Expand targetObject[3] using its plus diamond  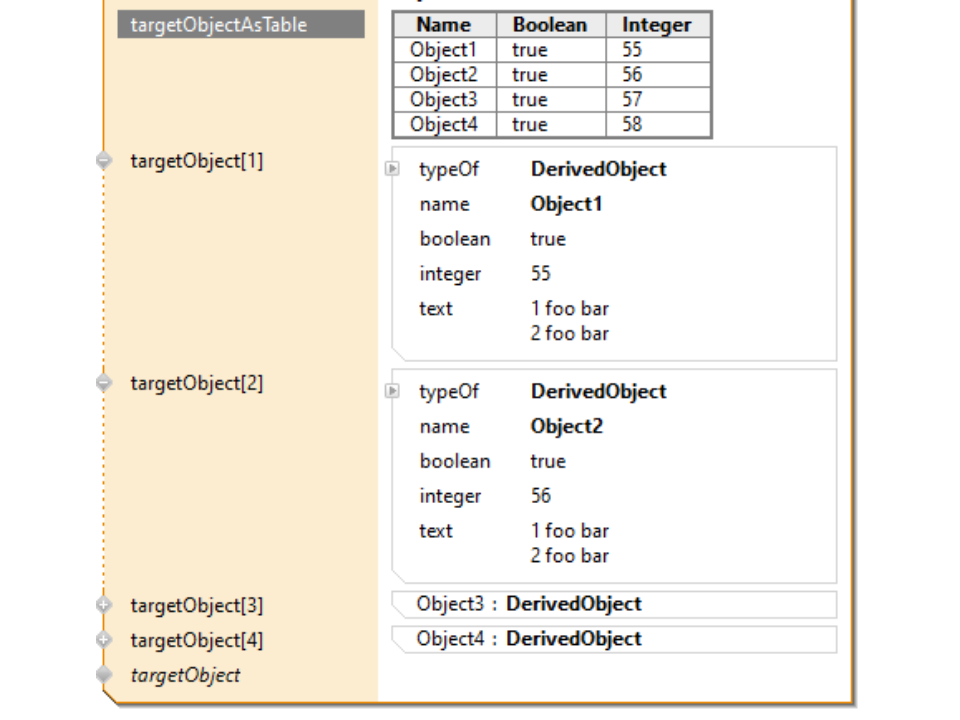coord(105,605)
